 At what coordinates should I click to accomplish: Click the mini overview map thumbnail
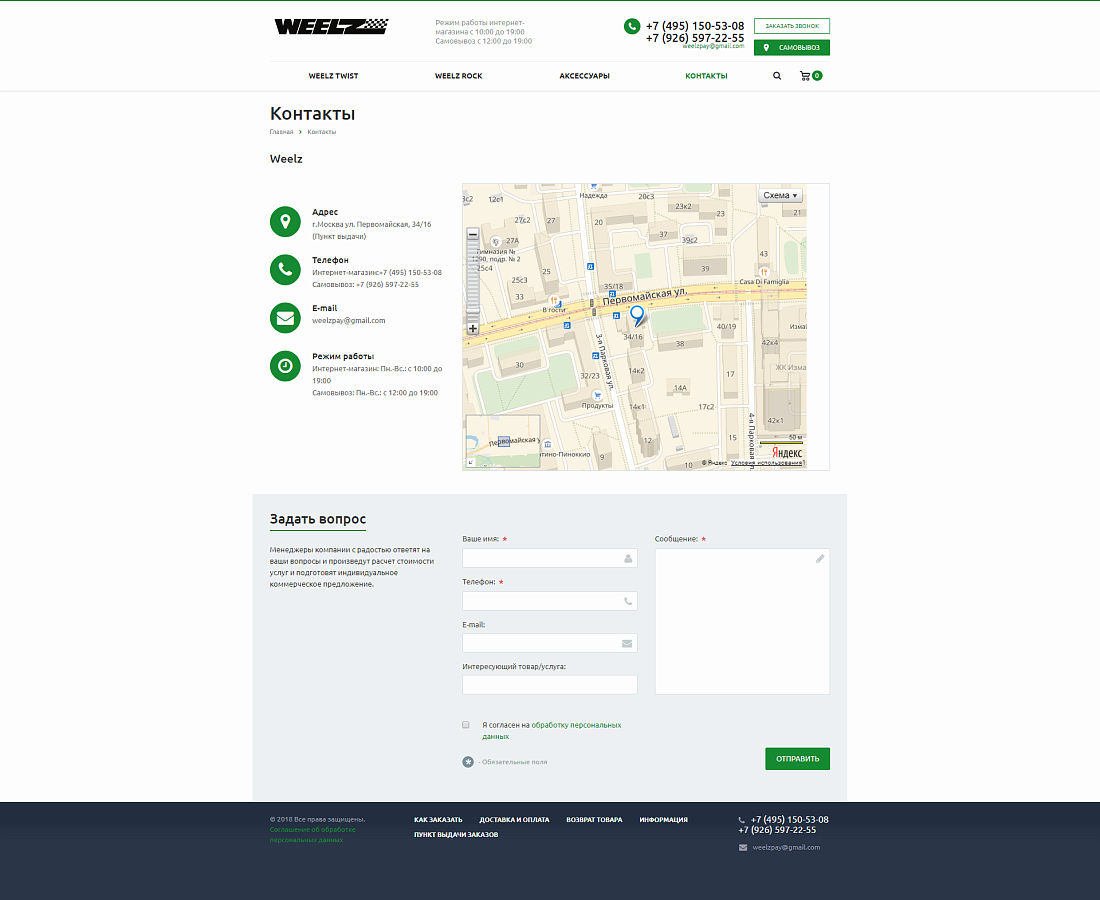pyautogui.click(x=503, y=441)
